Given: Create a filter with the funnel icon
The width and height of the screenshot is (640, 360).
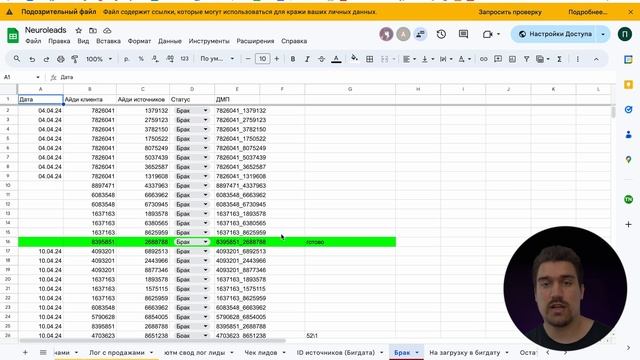Looking at the screenshot, I should click(x=527, y=59).
